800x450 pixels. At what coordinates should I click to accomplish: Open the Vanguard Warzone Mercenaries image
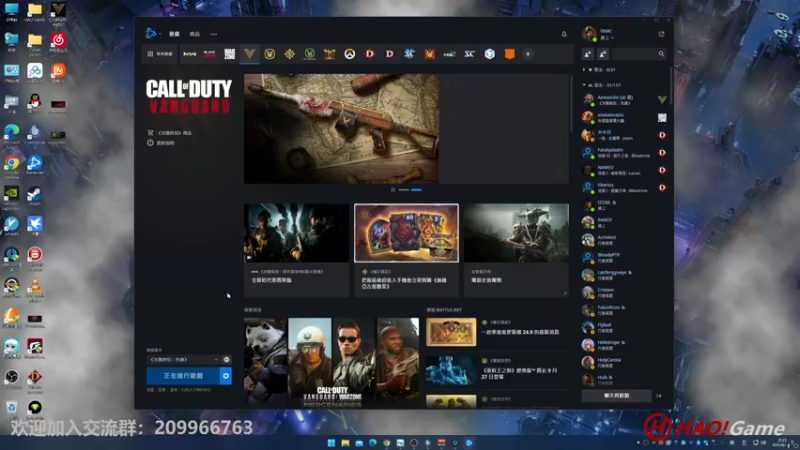click(x=332, y=362)
